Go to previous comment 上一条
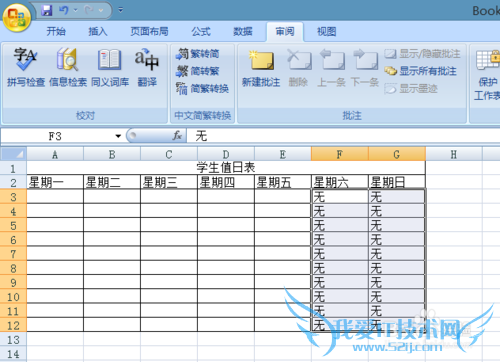Image resolution: width=500 pixels, height=362 pixels. click(x=331, y=68)
